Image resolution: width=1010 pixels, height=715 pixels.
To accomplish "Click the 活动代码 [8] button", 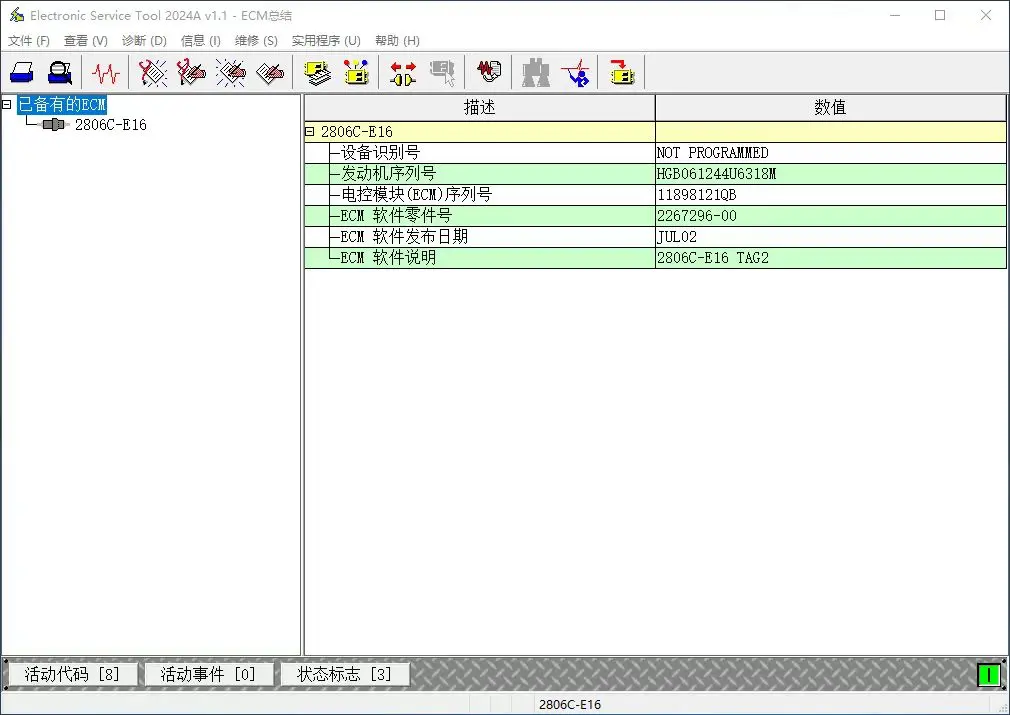I will point(73,674).
